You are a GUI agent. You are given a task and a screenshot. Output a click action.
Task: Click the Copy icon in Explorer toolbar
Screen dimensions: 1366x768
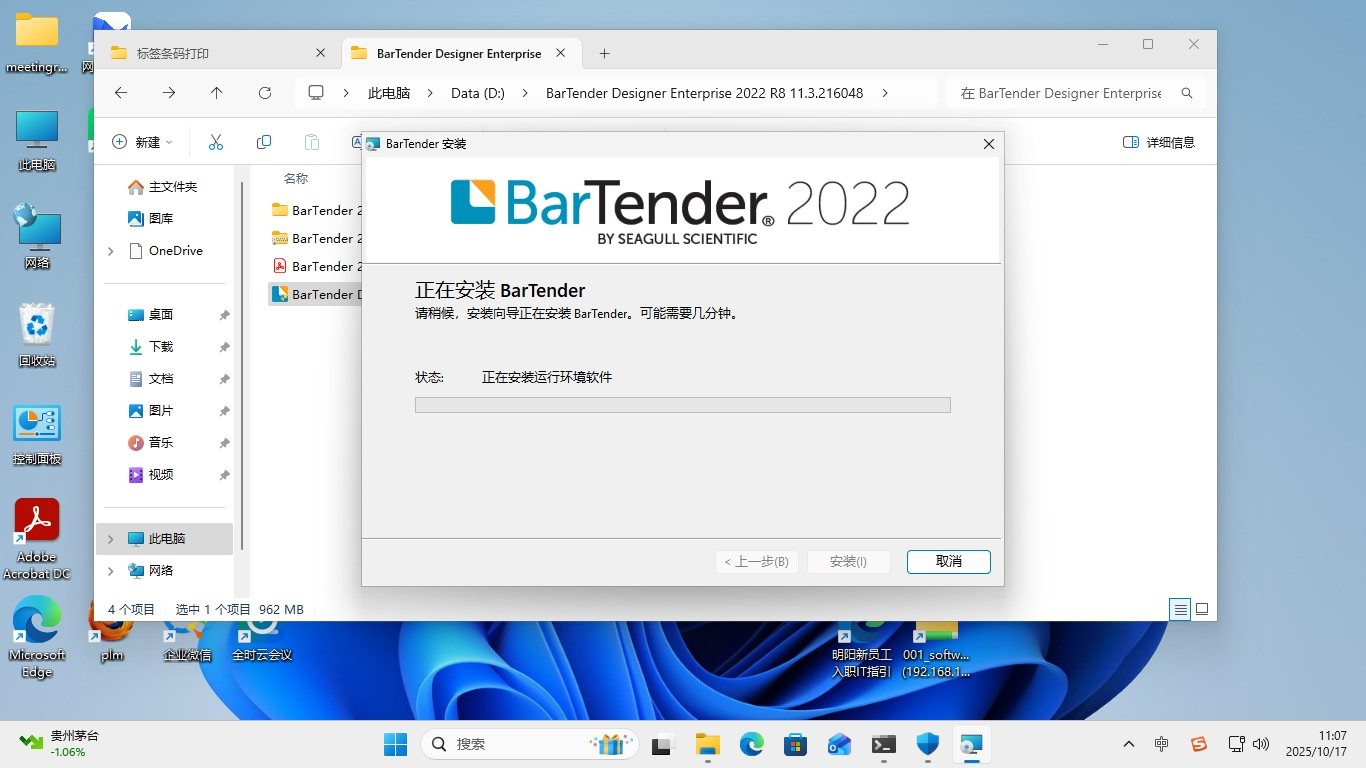coord(264,142)
